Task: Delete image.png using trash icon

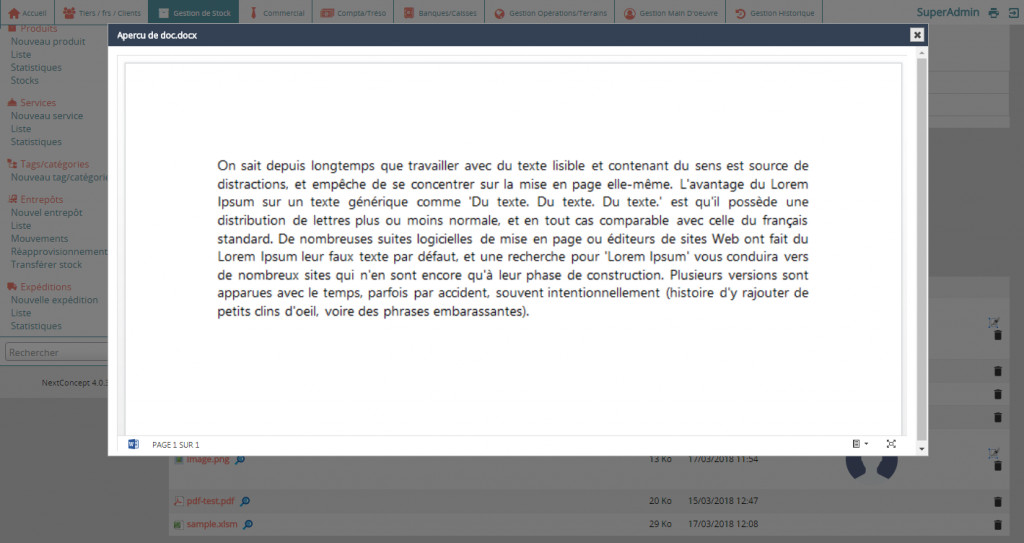Action: click(x=997, y=466)
